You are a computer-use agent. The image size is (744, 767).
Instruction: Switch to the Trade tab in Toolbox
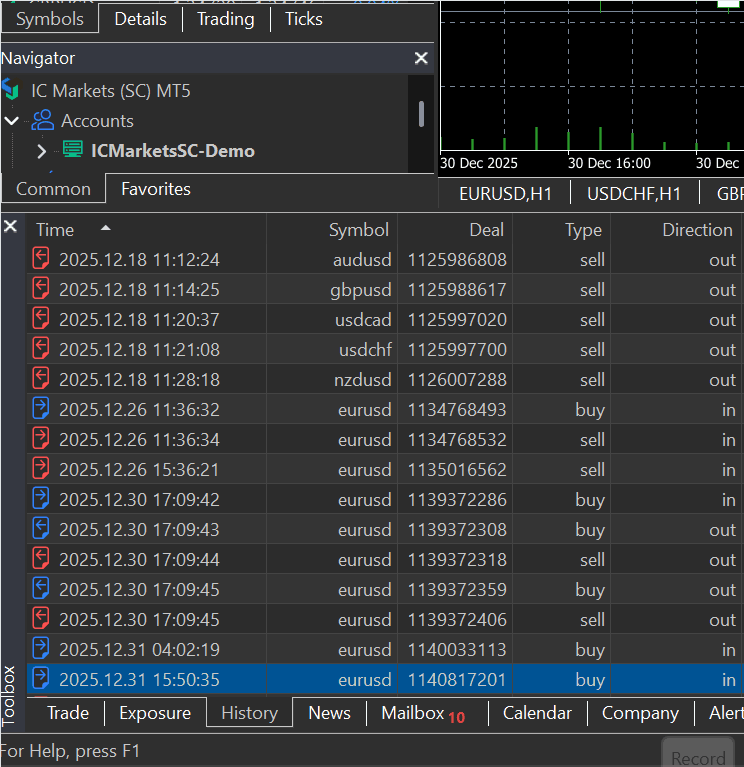[x=68, y=713]
